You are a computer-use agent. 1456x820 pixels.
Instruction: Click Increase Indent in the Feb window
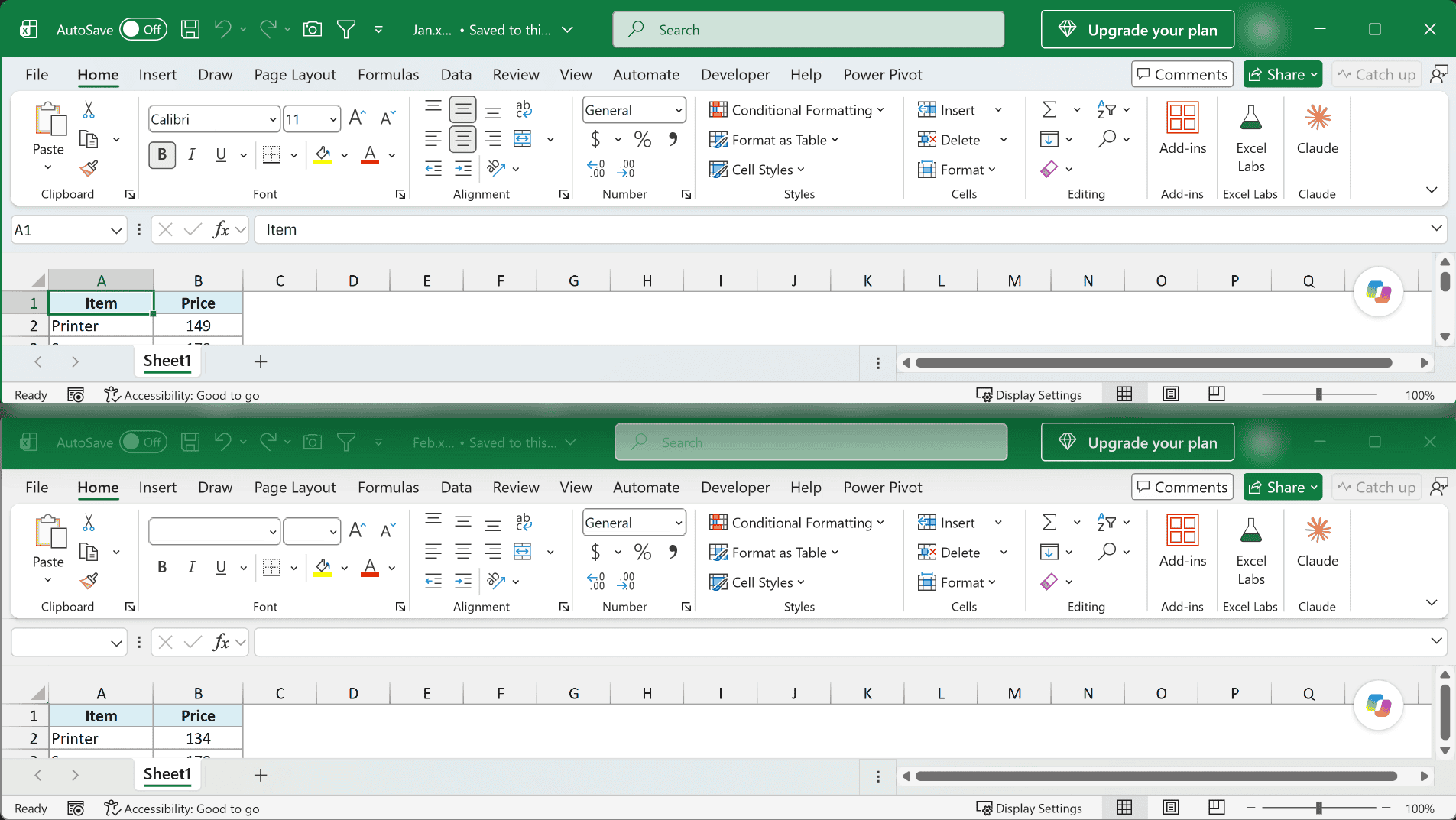tap(463, 582)
